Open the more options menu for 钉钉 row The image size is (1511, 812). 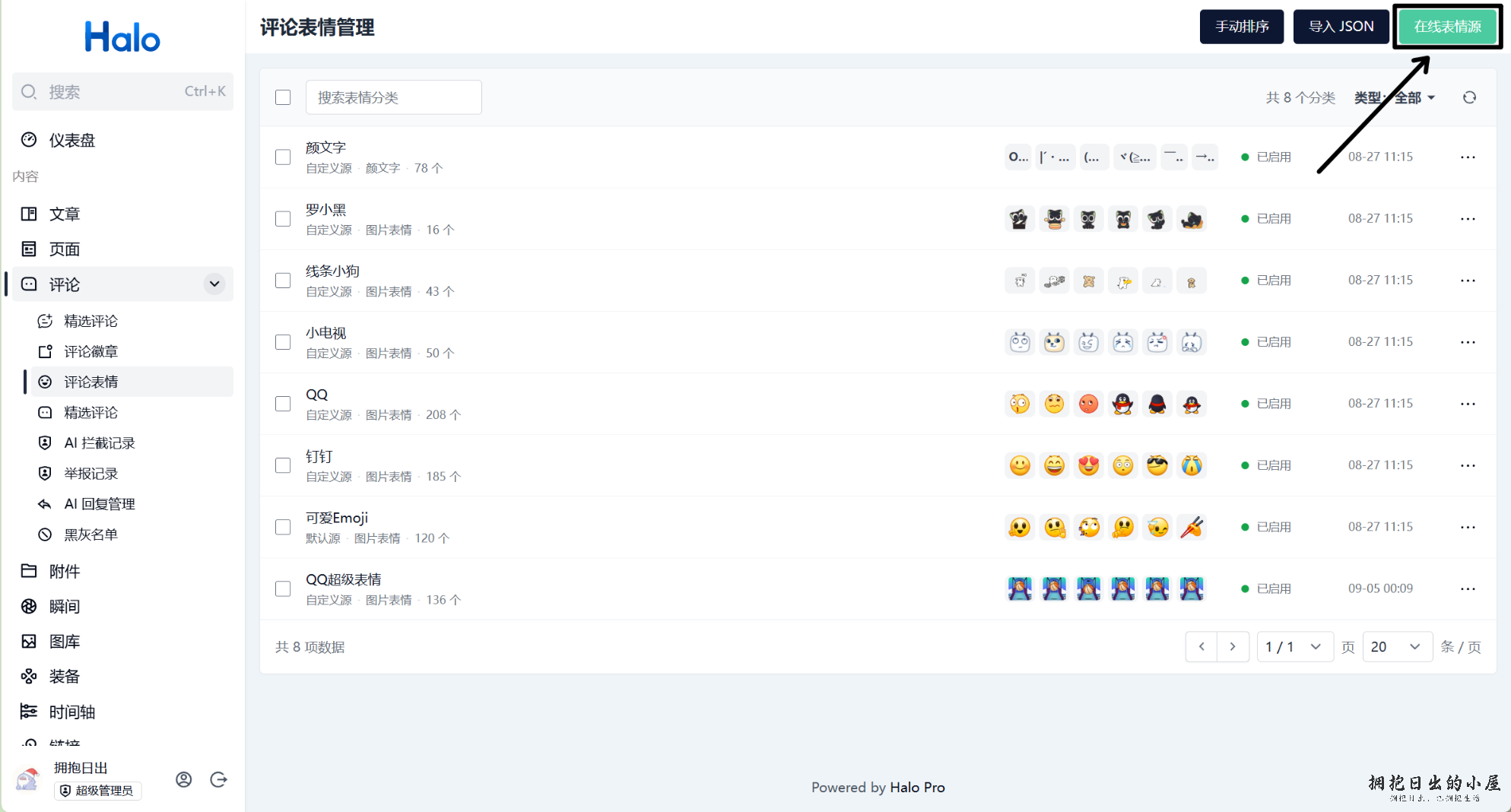[x=1468, y=465]
